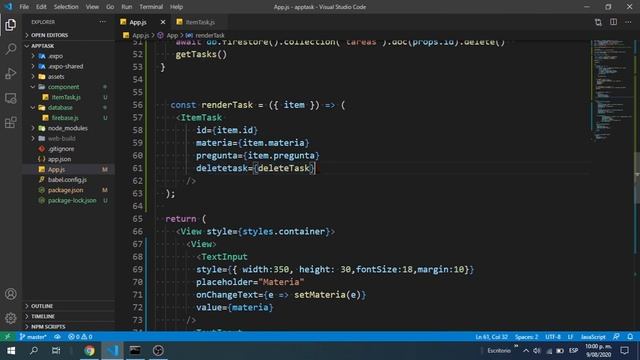
Task: Change indentation via Spaces: 2
Action: 526,337
